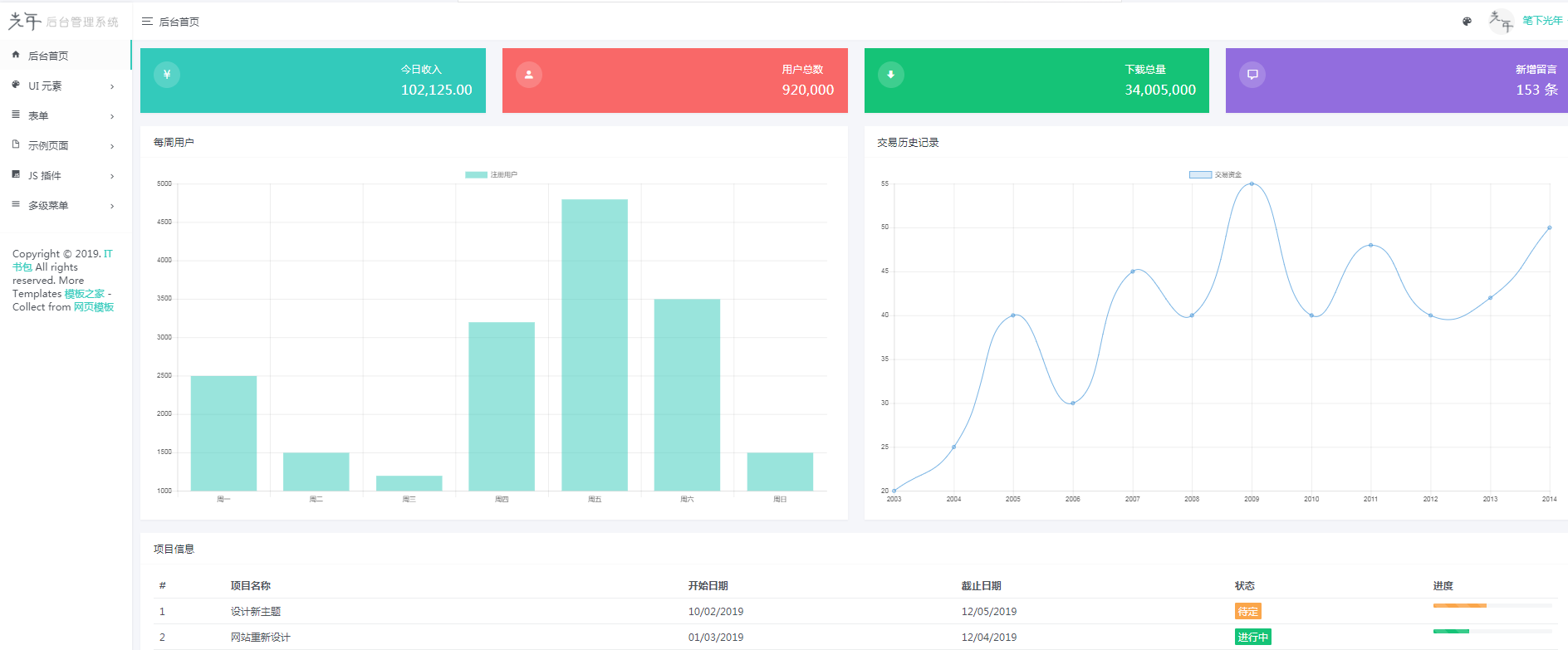Open 示例页面 sidebar menu item
1568x650 pixels.
click(x=66, y=145)
